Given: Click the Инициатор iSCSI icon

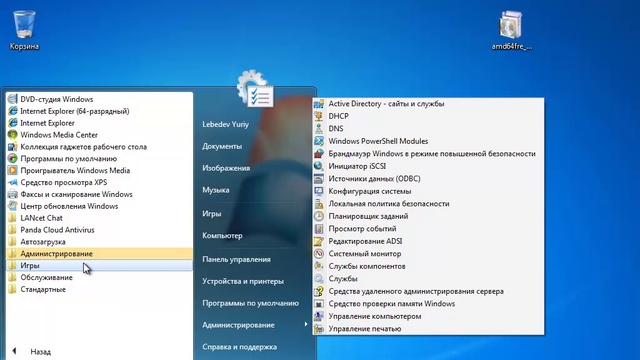Looking at the screenshot, I should pos(319,166).
